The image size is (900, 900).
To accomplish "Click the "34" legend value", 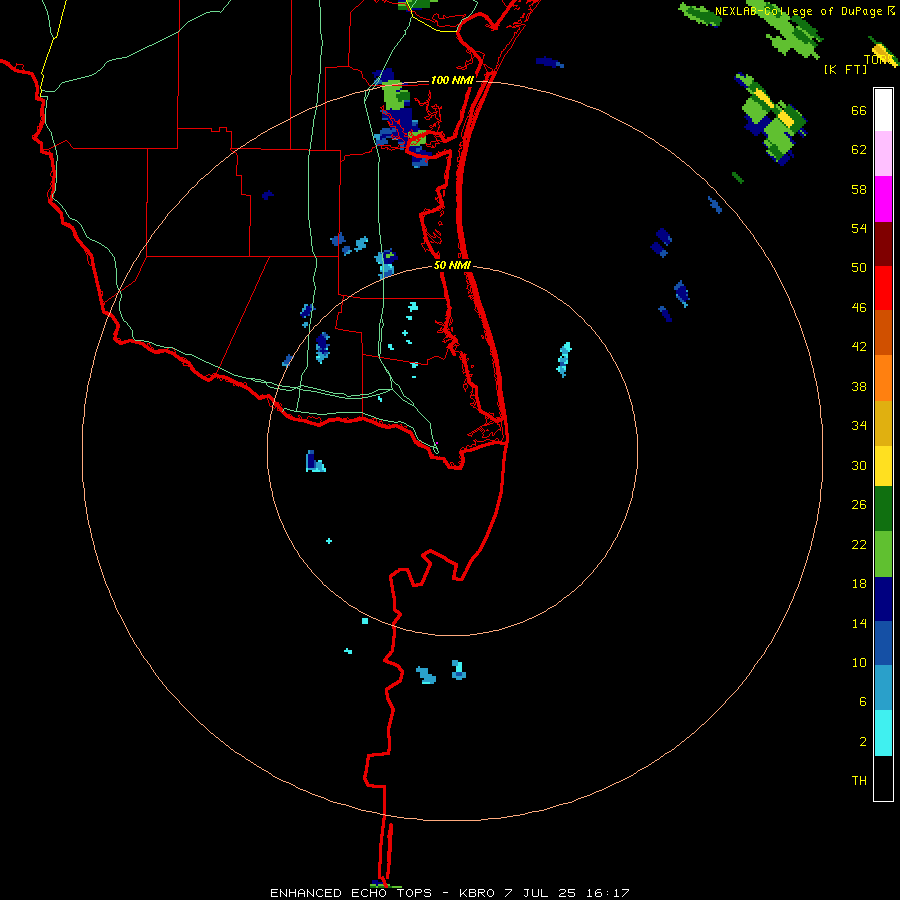I will pyautogui.click(x=859, y=426).
